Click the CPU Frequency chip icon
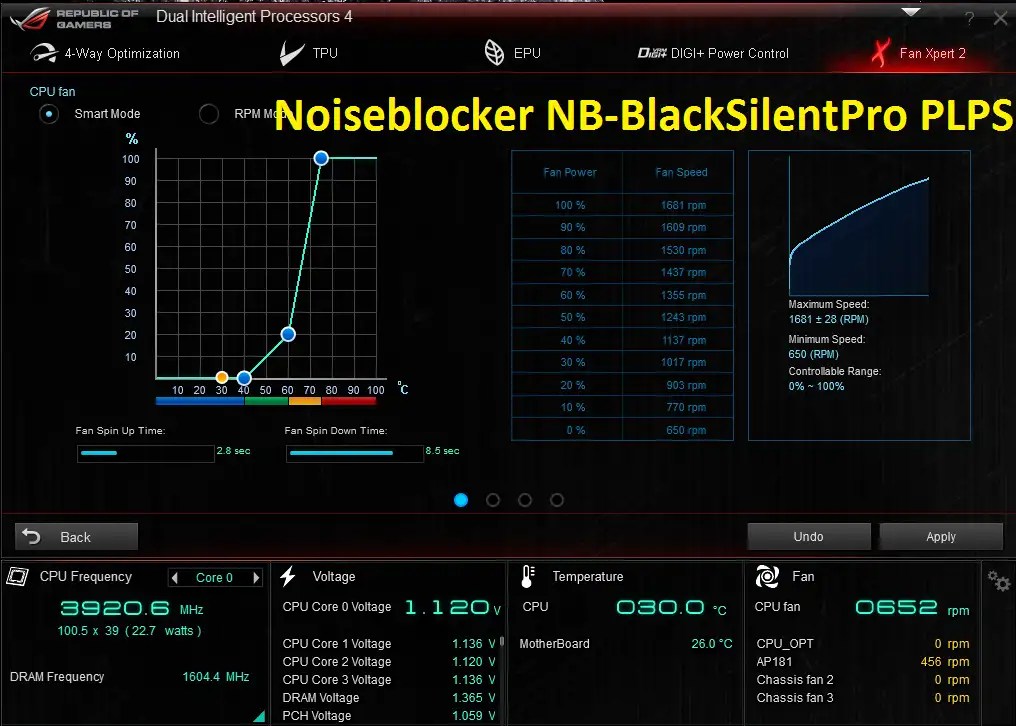Screen dimensions: 1016x726 [x=17, y=576]
